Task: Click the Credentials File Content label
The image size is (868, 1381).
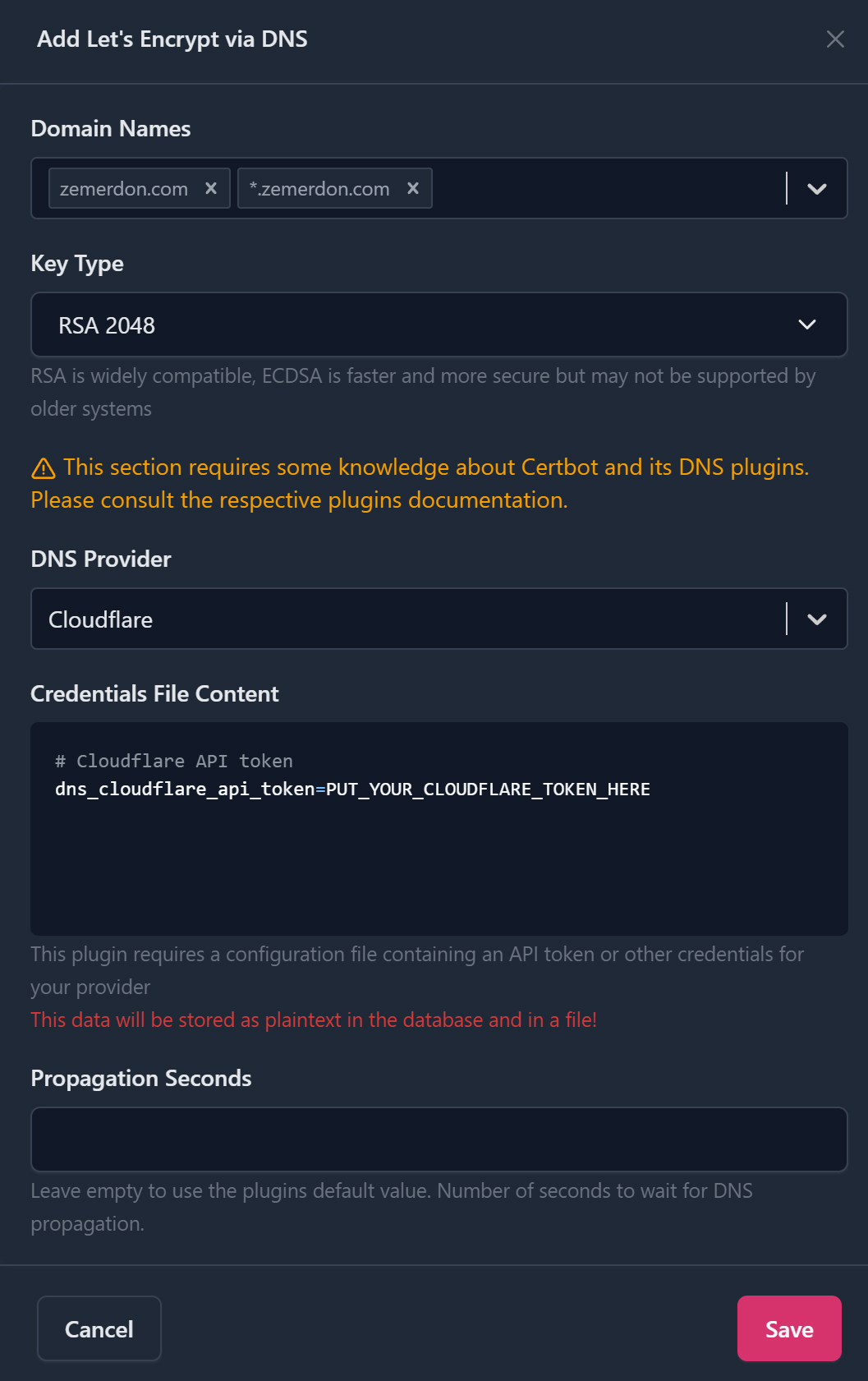Action: [x=154, y=694]
